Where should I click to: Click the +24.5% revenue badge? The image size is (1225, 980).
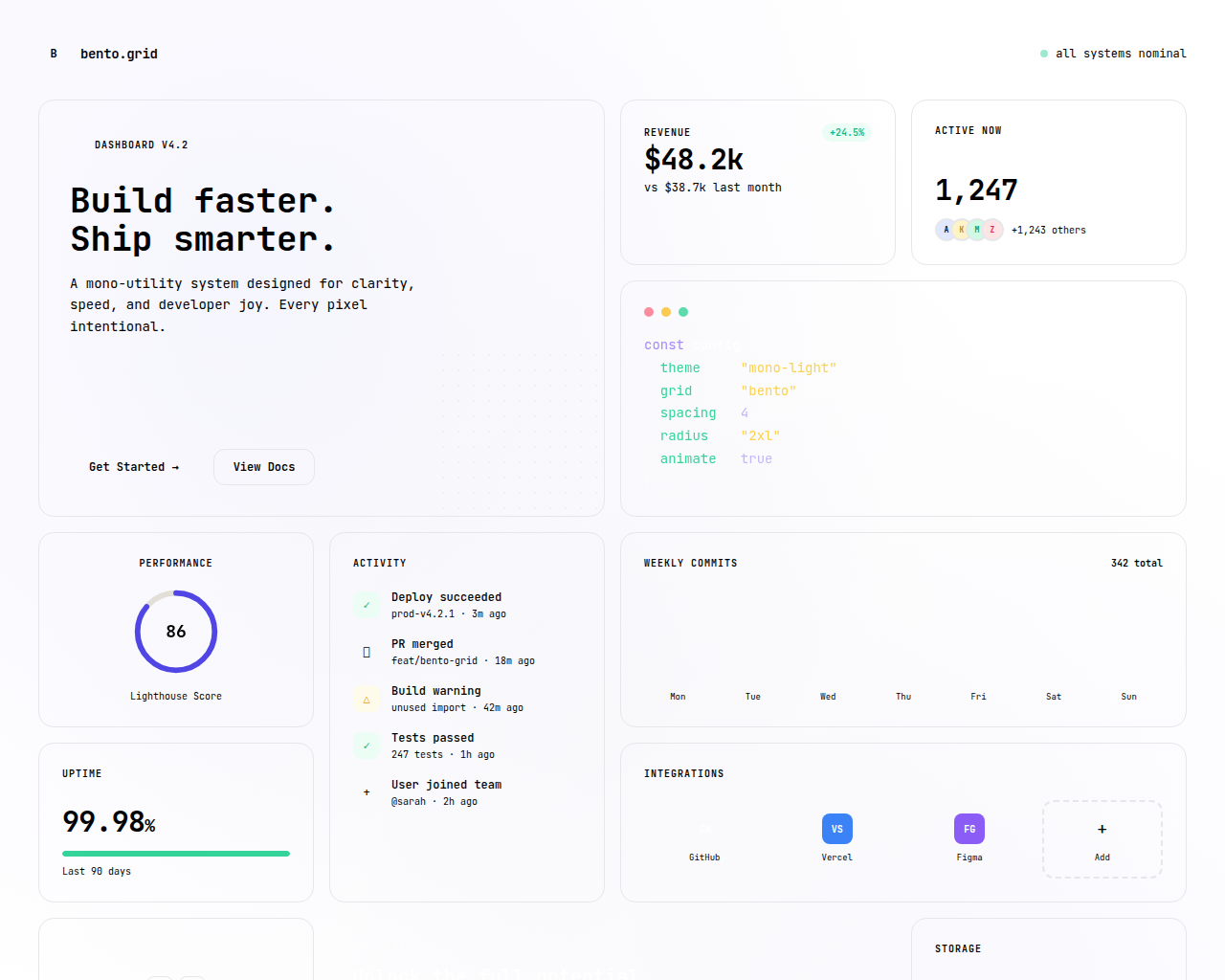(847, 133)
